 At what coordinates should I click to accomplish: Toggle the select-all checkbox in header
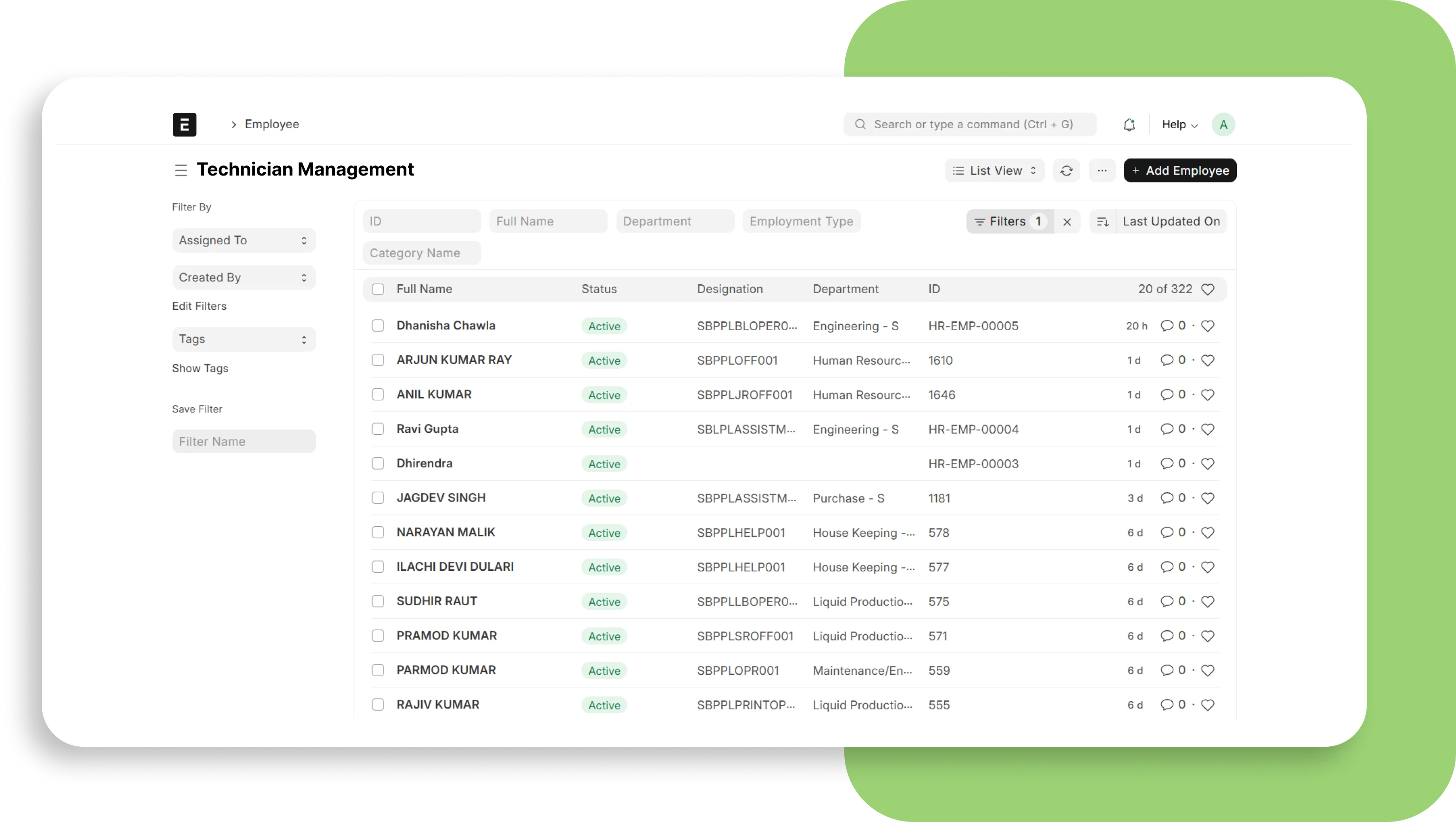pos(378,289)
